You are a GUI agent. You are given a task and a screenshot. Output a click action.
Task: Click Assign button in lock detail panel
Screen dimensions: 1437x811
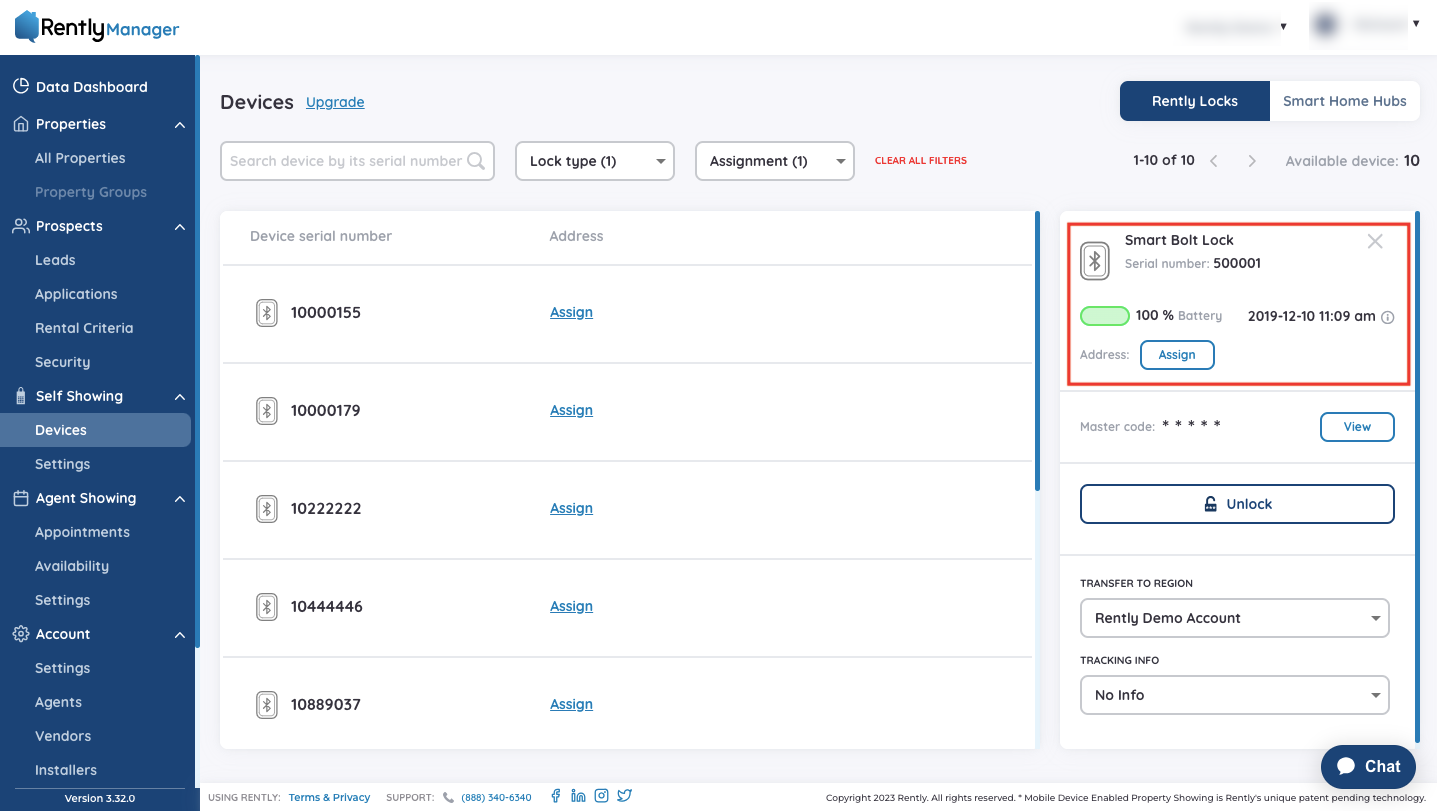point(1177,355)
